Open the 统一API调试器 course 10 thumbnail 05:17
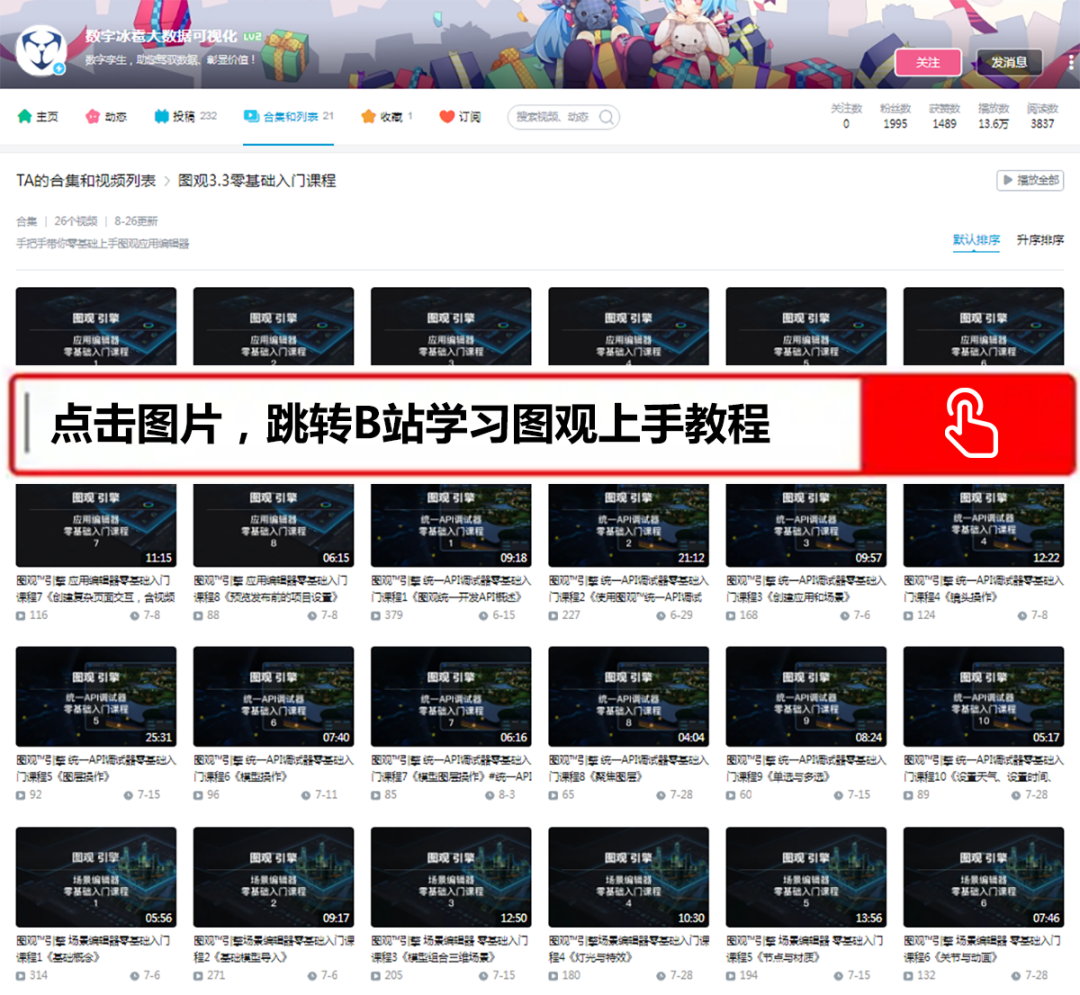The image size is (1080, 995). tap(984, 697)
